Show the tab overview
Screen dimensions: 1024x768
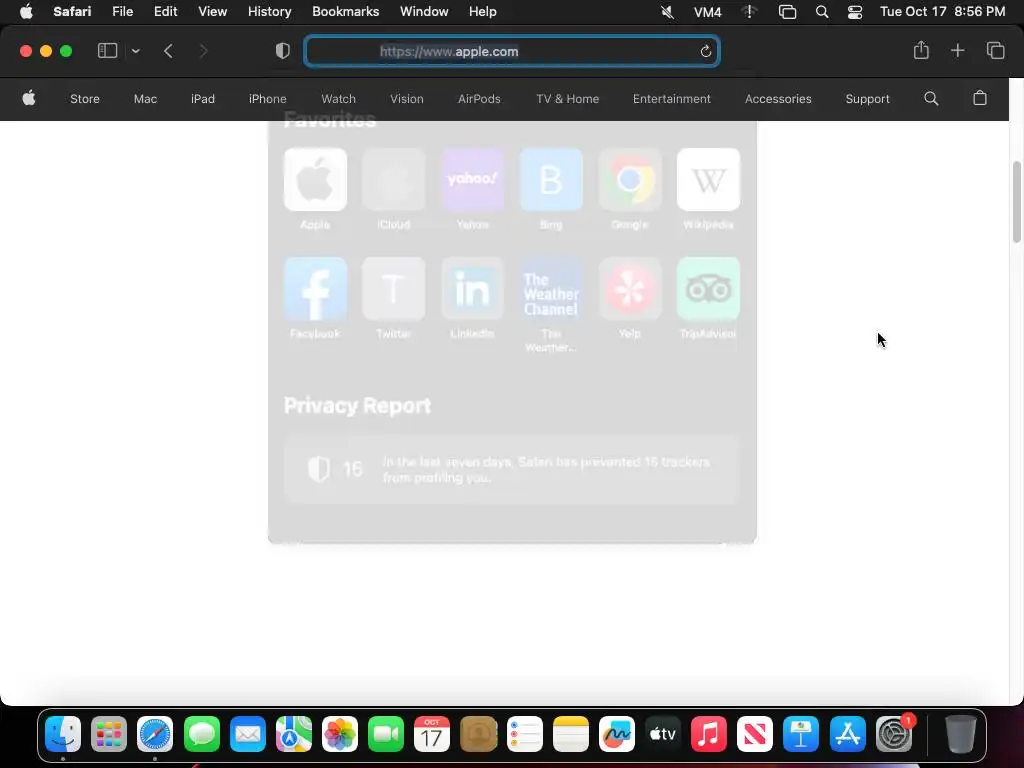(x=995, y=50)
